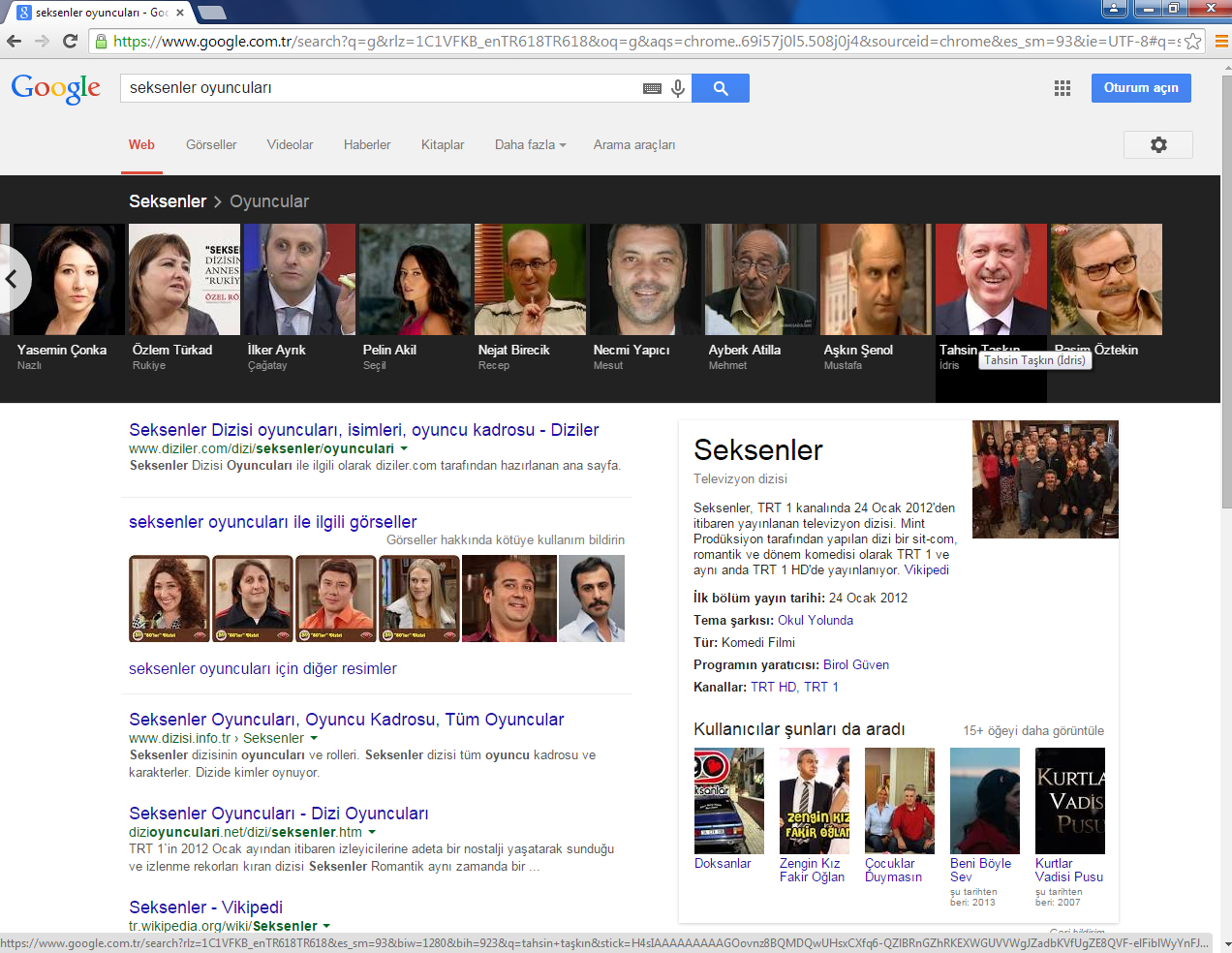Bookmark this page with the star icon
This screenshot has width=1232, height=953.
1193,41
